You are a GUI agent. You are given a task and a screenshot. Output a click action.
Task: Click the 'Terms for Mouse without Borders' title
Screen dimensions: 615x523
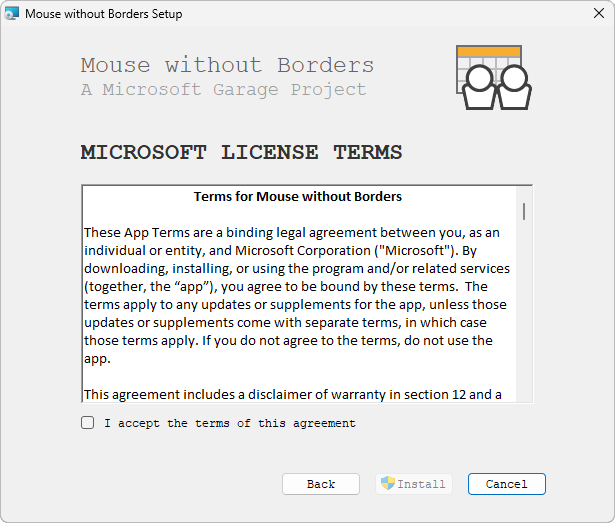[298, 197]
